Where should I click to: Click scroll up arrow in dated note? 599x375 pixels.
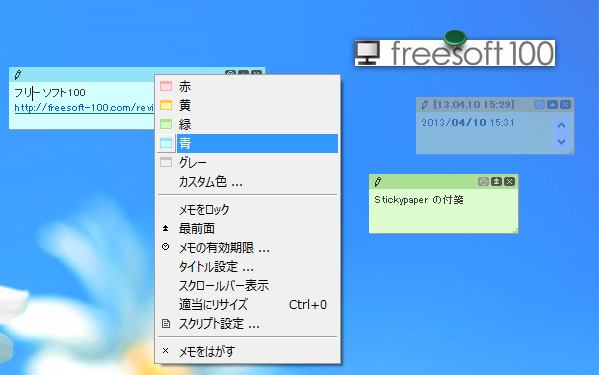pyautogui.click(x=561, y=125)
